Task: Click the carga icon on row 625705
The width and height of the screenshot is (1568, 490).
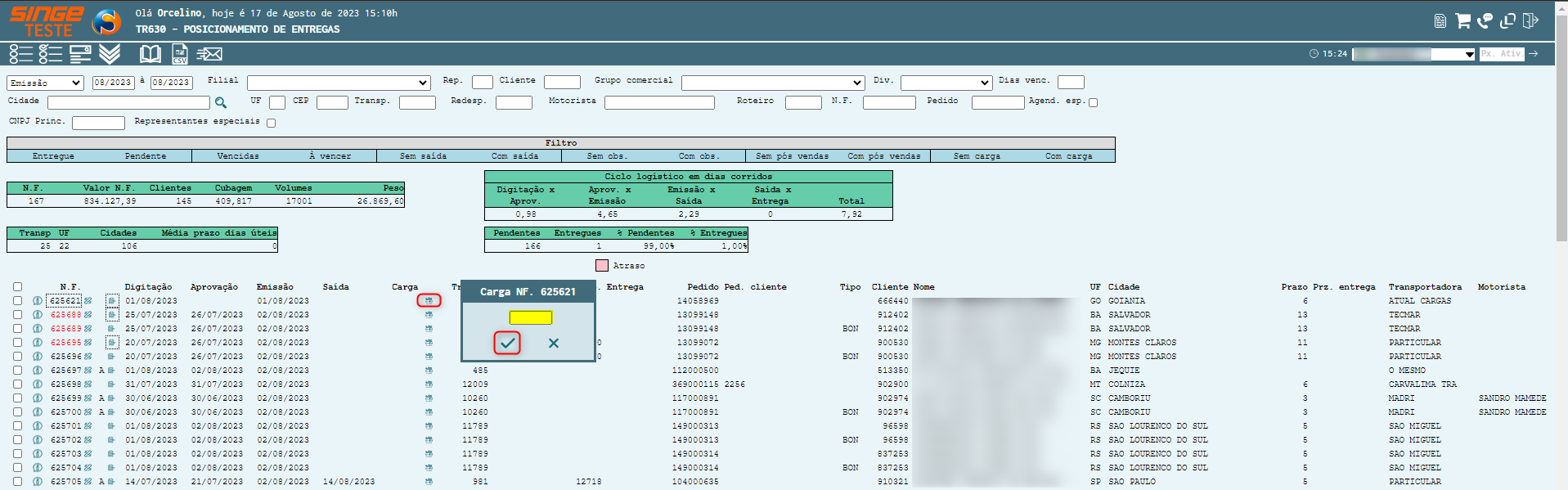Action: tap(429, 482)
